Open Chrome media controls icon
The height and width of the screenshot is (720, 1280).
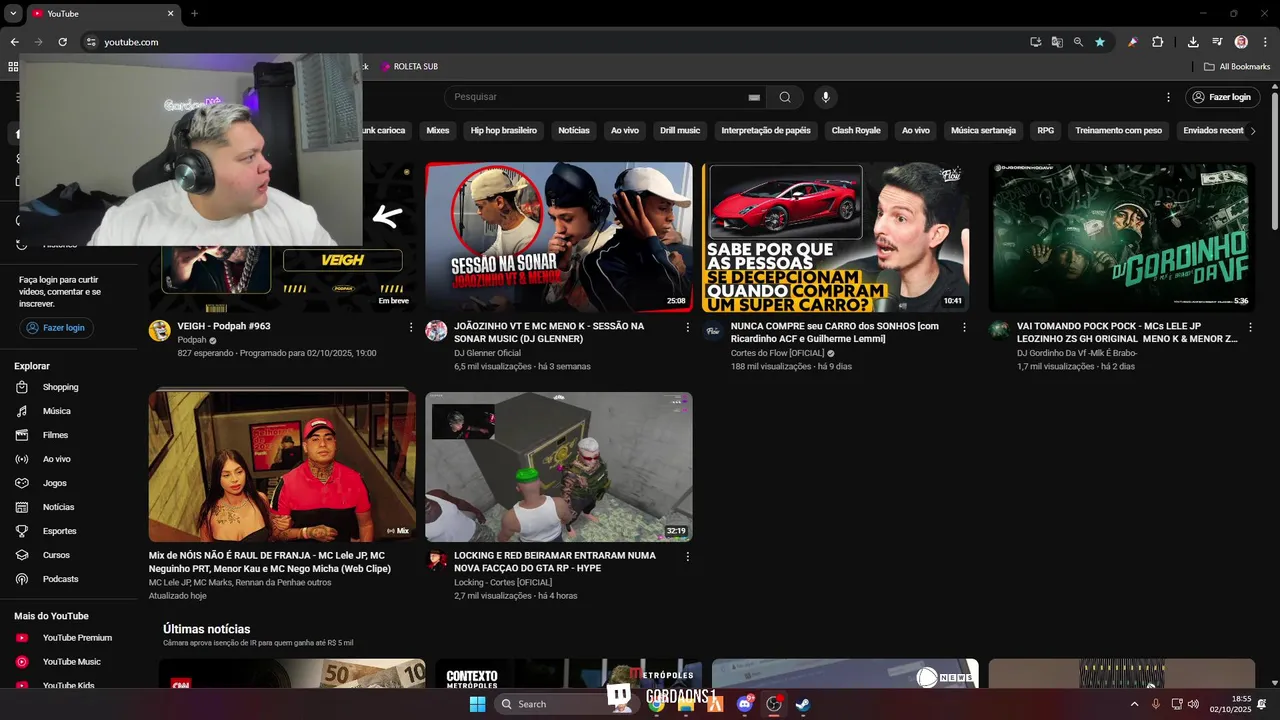pyautogui.click(x=1217, y=42)
